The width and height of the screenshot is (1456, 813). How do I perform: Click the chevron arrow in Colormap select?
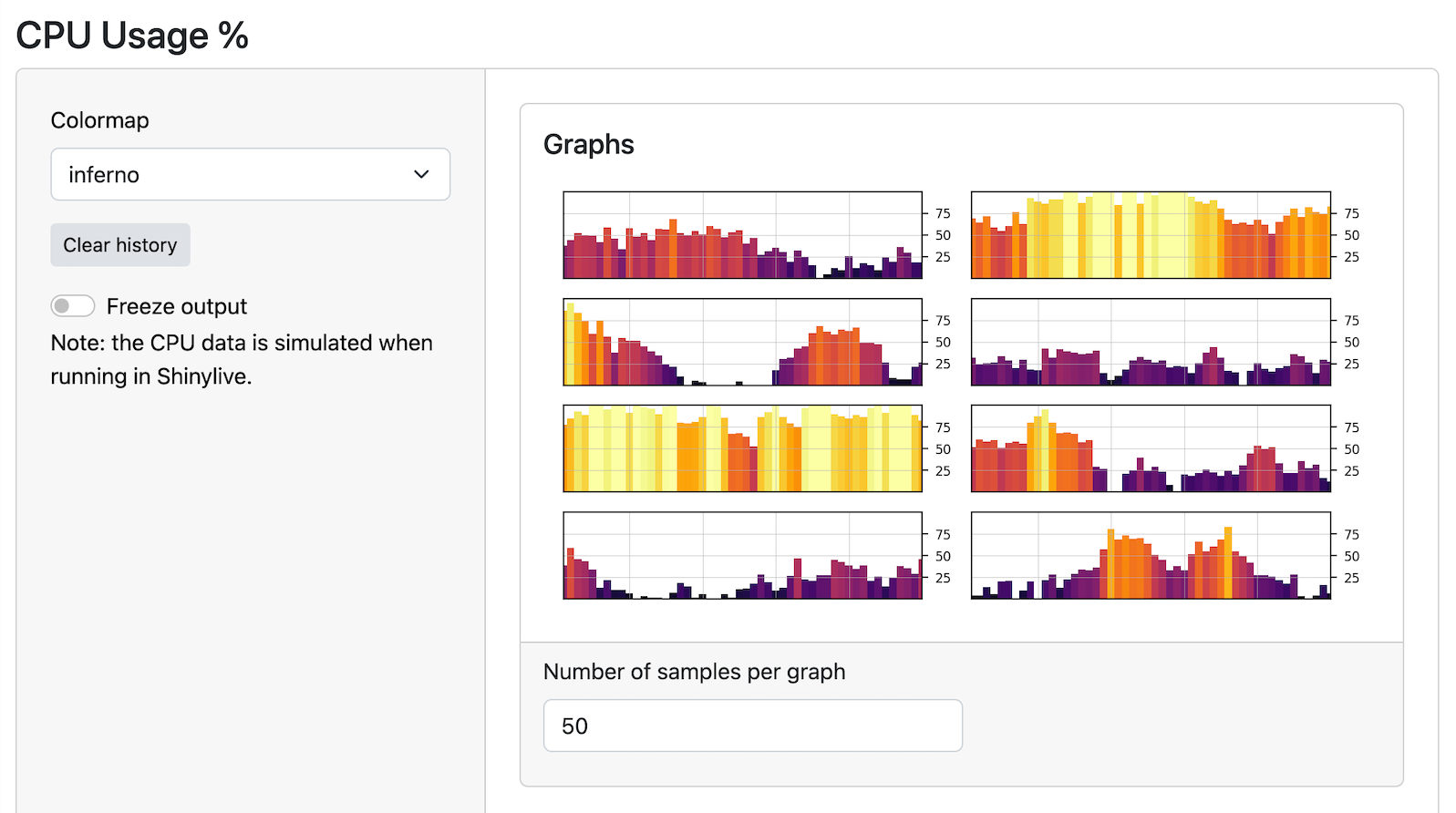click(x=421, y=174)
